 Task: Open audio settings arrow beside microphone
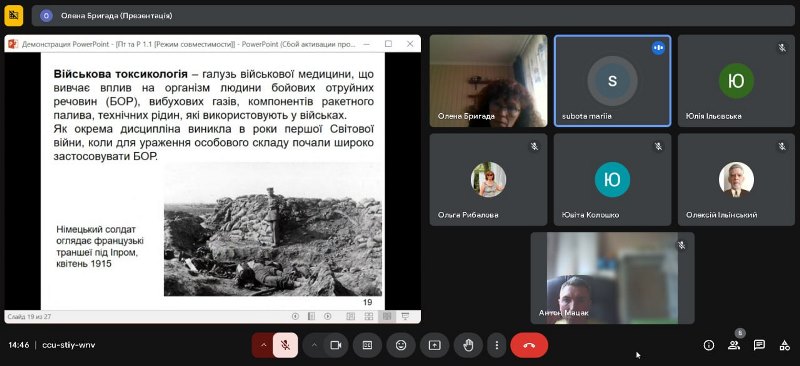[263, 346]
